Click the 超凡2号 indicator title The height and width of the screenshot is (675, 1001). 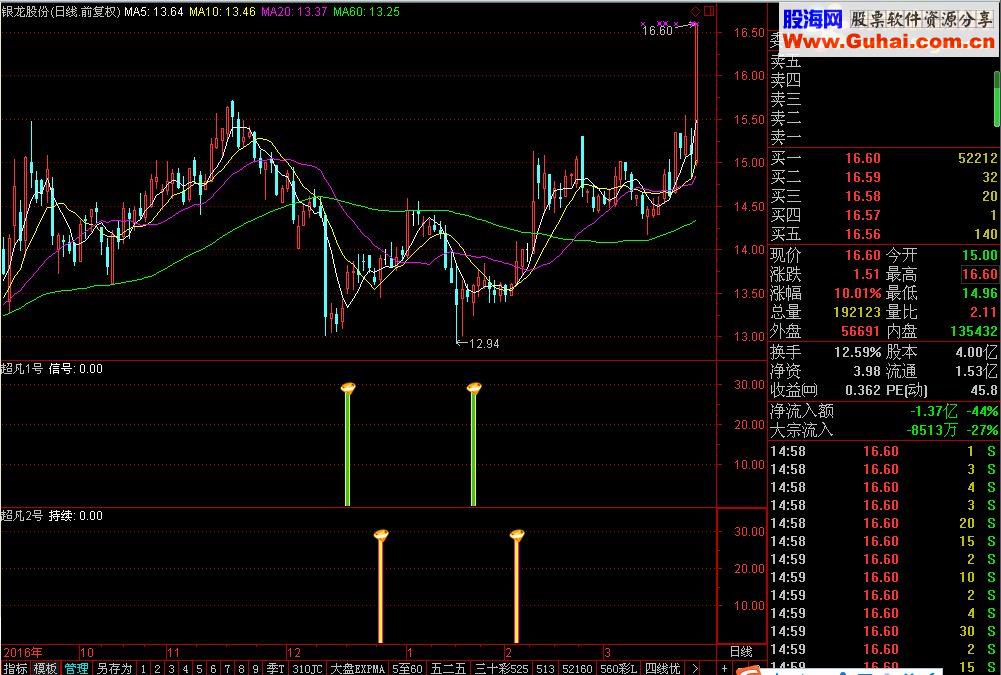(22, 515)
